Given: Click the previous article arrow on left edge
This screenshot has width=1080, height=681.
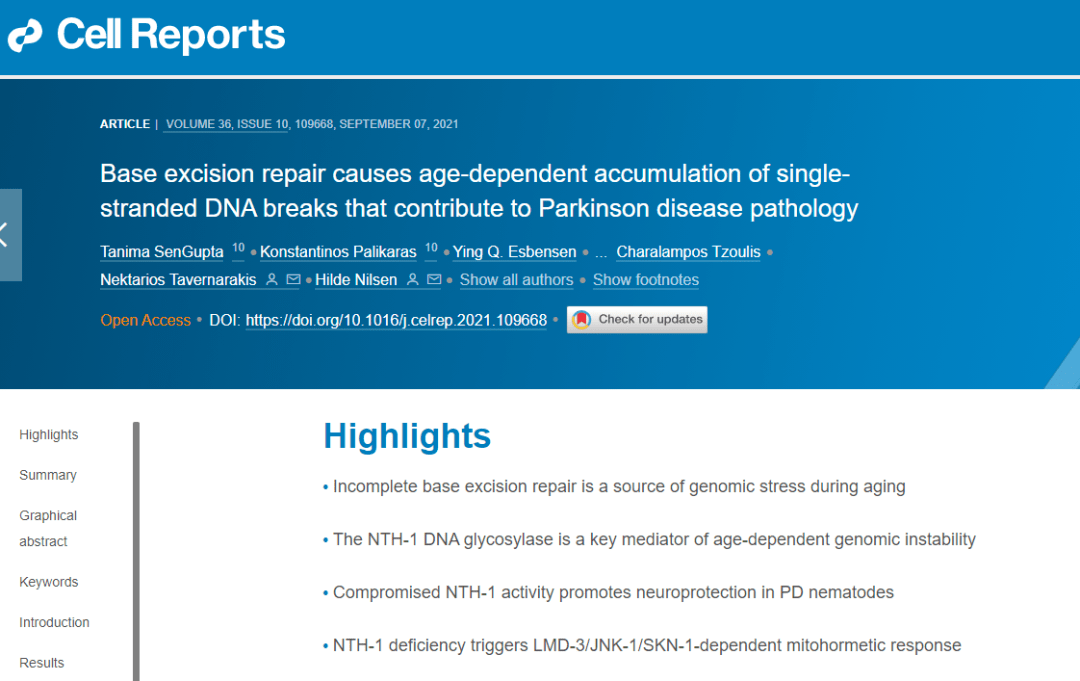Looking at the screenshot, I should (8, 235).
